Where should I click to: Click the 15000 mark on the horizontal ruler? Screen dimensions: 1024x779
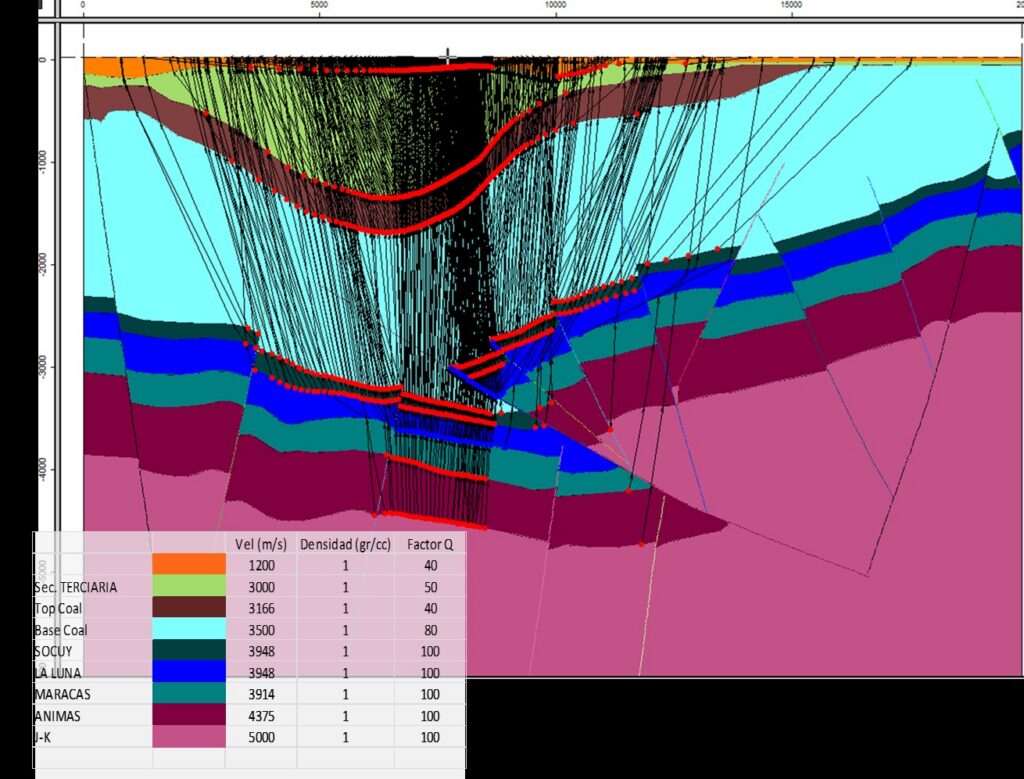pos(792,5)
